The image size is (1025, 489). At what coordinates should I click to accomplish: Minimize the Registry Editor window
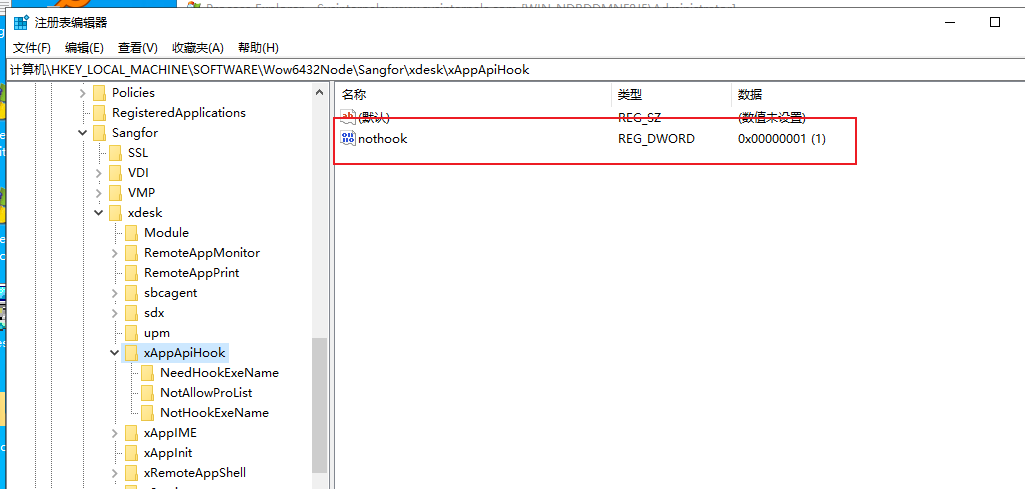click(950, 22)
